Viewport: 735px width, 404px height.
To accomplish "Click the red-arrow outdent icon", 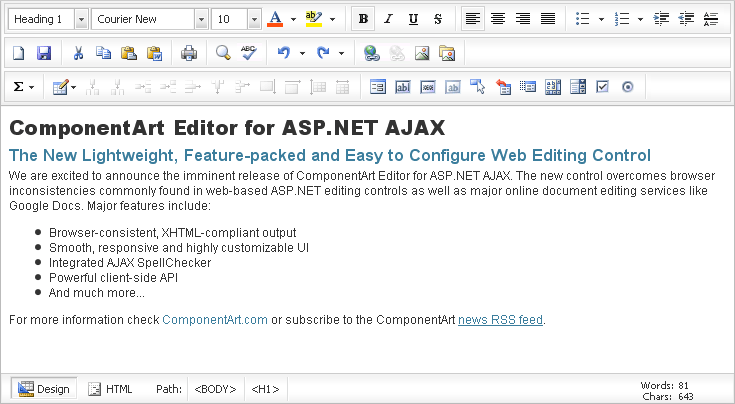I will [686, 19].
